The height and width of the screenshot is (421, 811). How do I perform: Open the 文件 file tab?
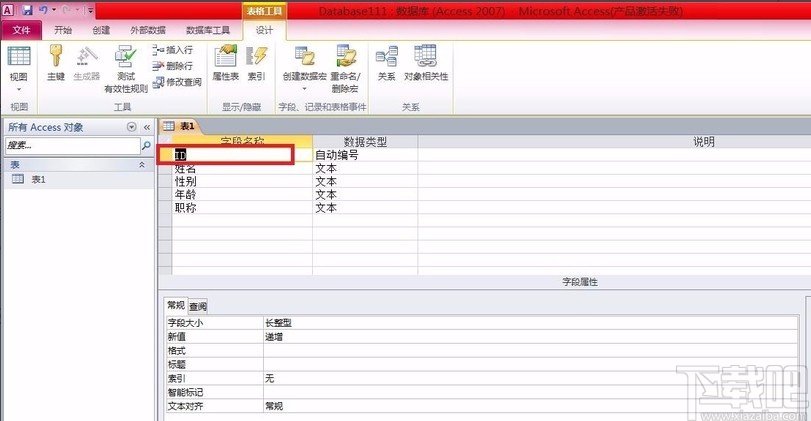[21, 30]
